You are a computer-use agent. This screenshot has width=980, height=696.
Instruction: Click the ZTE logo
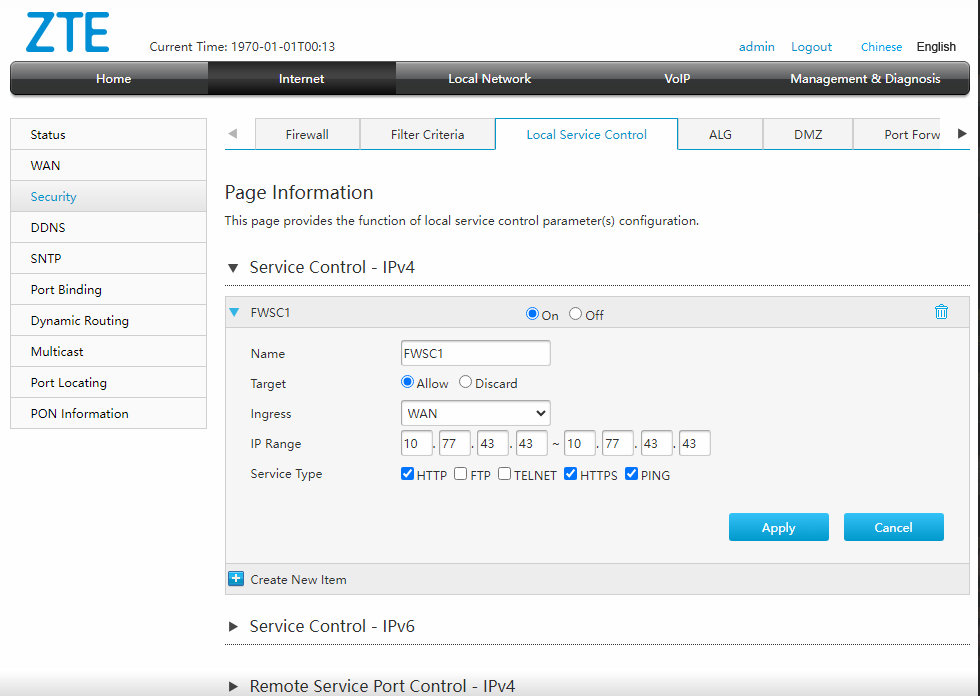click(x=68, y=32)
